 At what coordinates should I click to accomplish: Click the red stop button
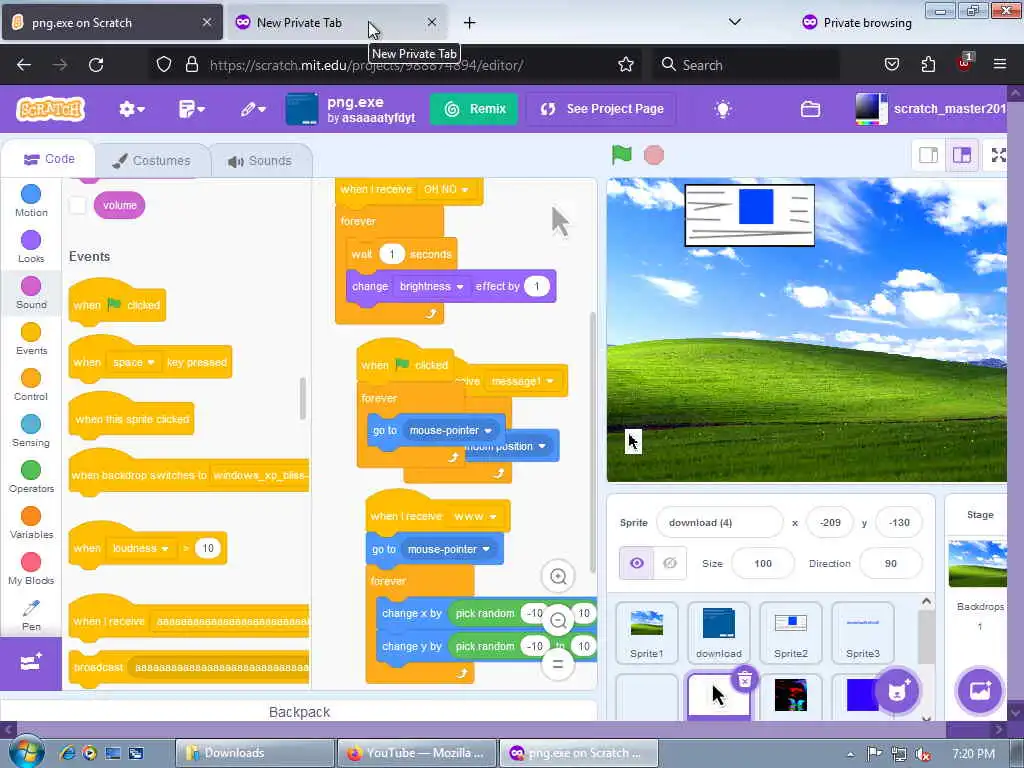point(654,155)
